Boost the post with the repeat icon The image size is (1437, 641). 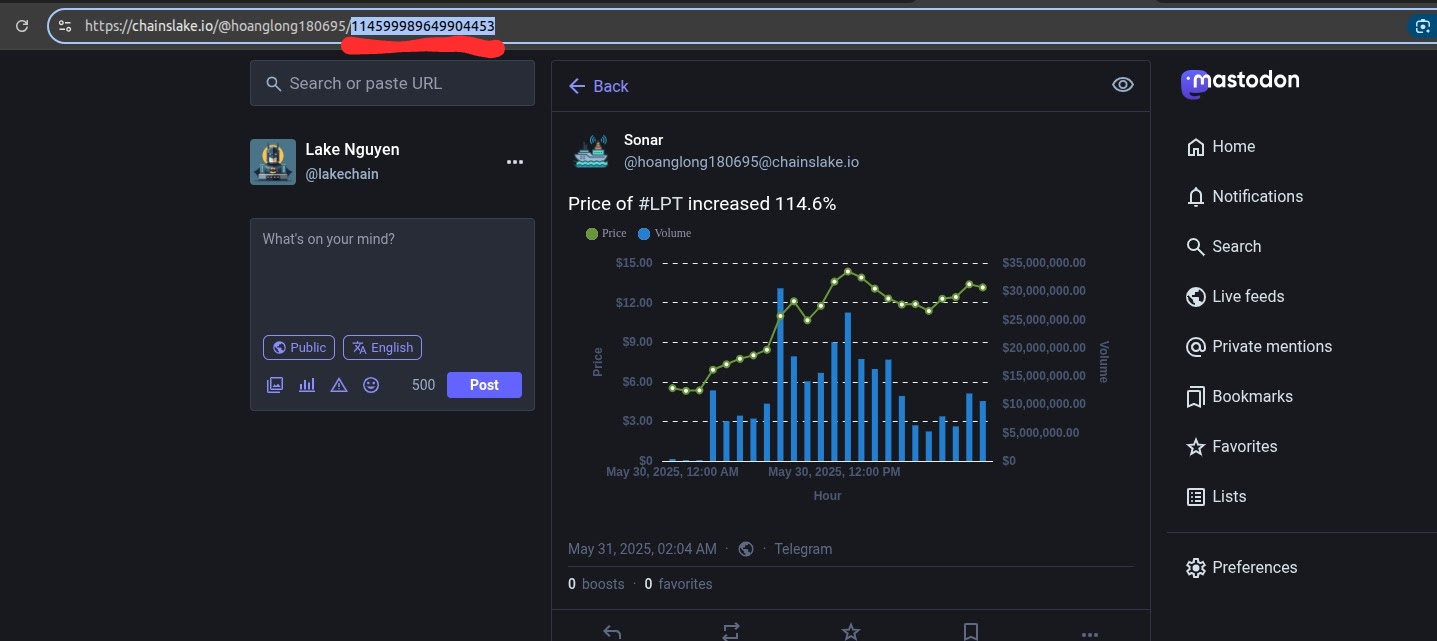click(731, 631)
